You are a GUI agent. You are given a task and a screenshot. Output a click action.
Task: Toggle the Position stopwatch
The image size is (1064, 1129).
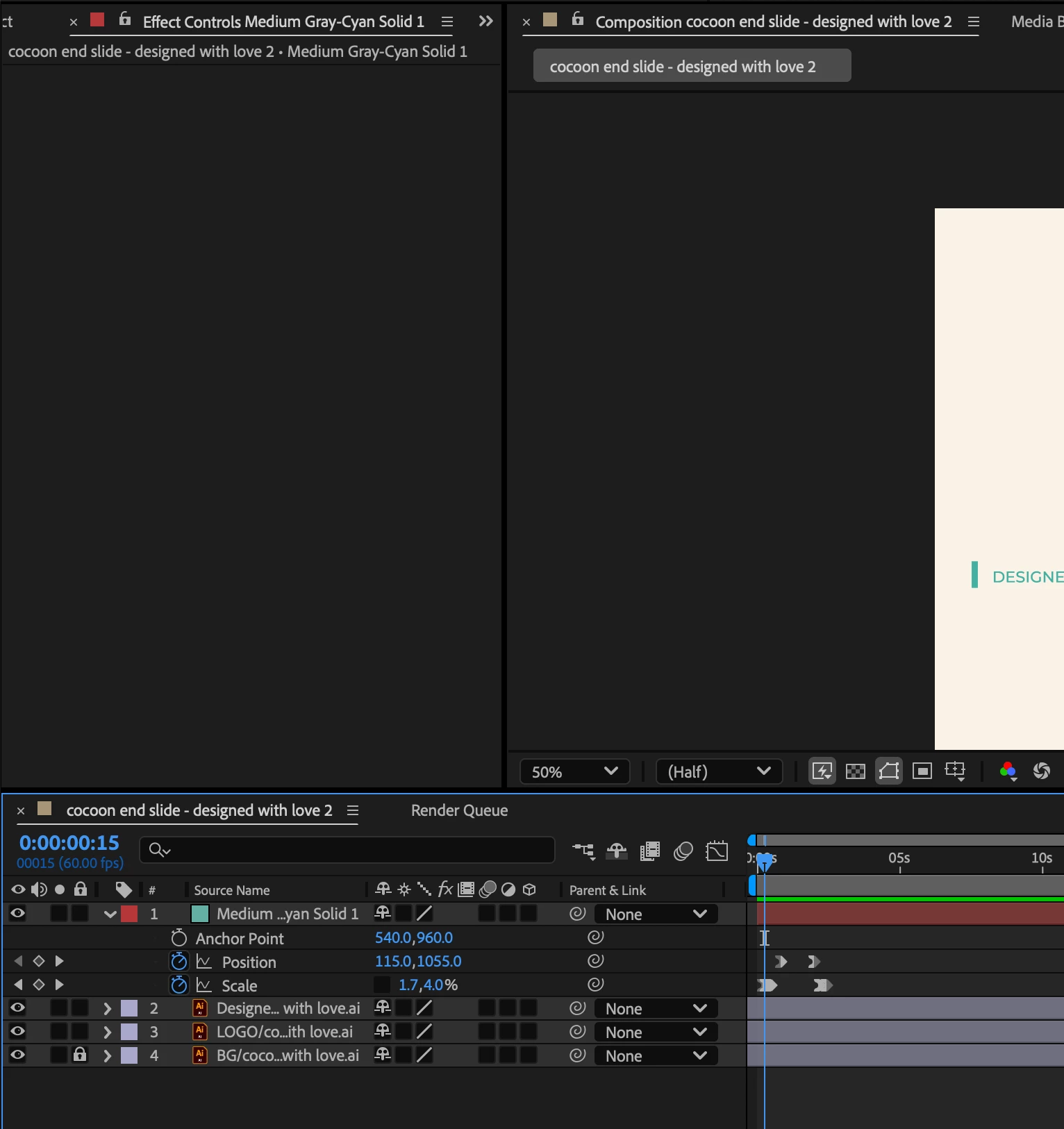pos(179,961)
